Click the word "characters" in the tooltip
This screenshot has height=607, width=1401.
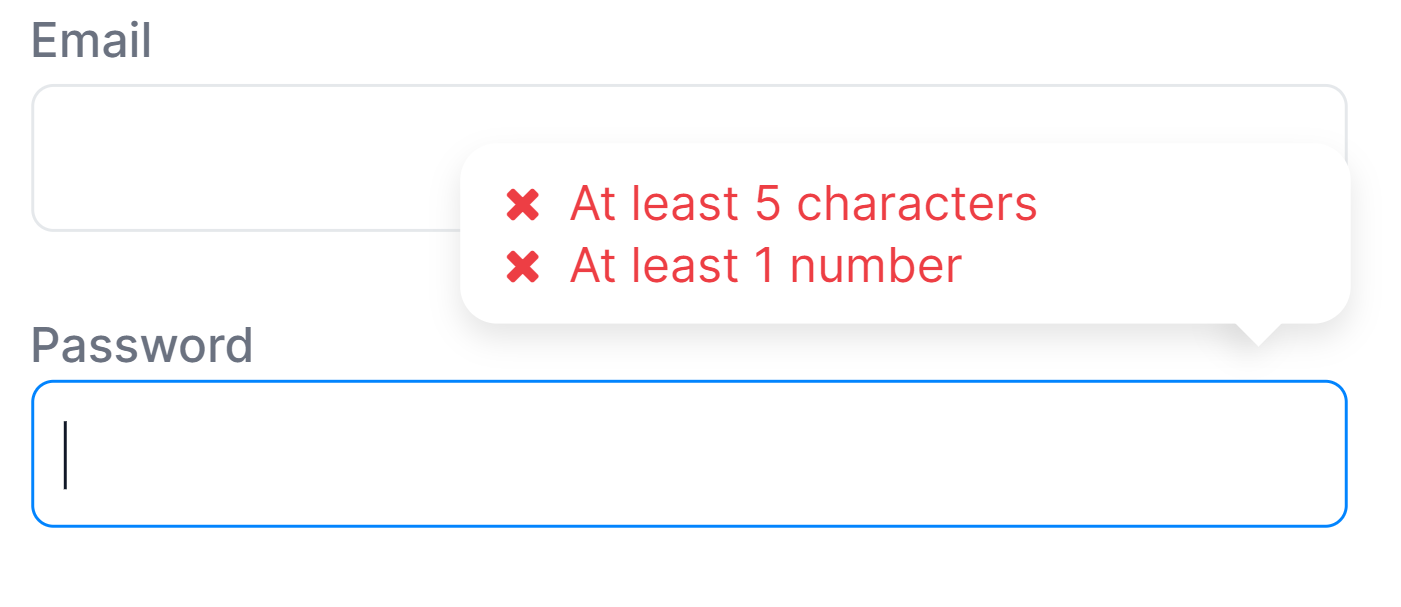coord(917,204)
